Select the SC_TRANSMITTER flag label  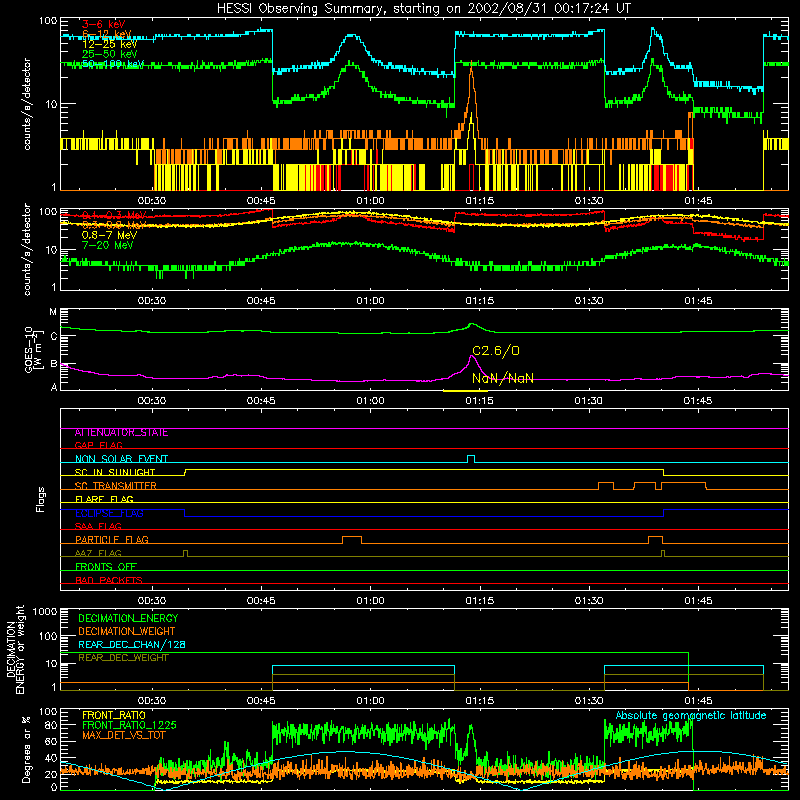(115, 486)
